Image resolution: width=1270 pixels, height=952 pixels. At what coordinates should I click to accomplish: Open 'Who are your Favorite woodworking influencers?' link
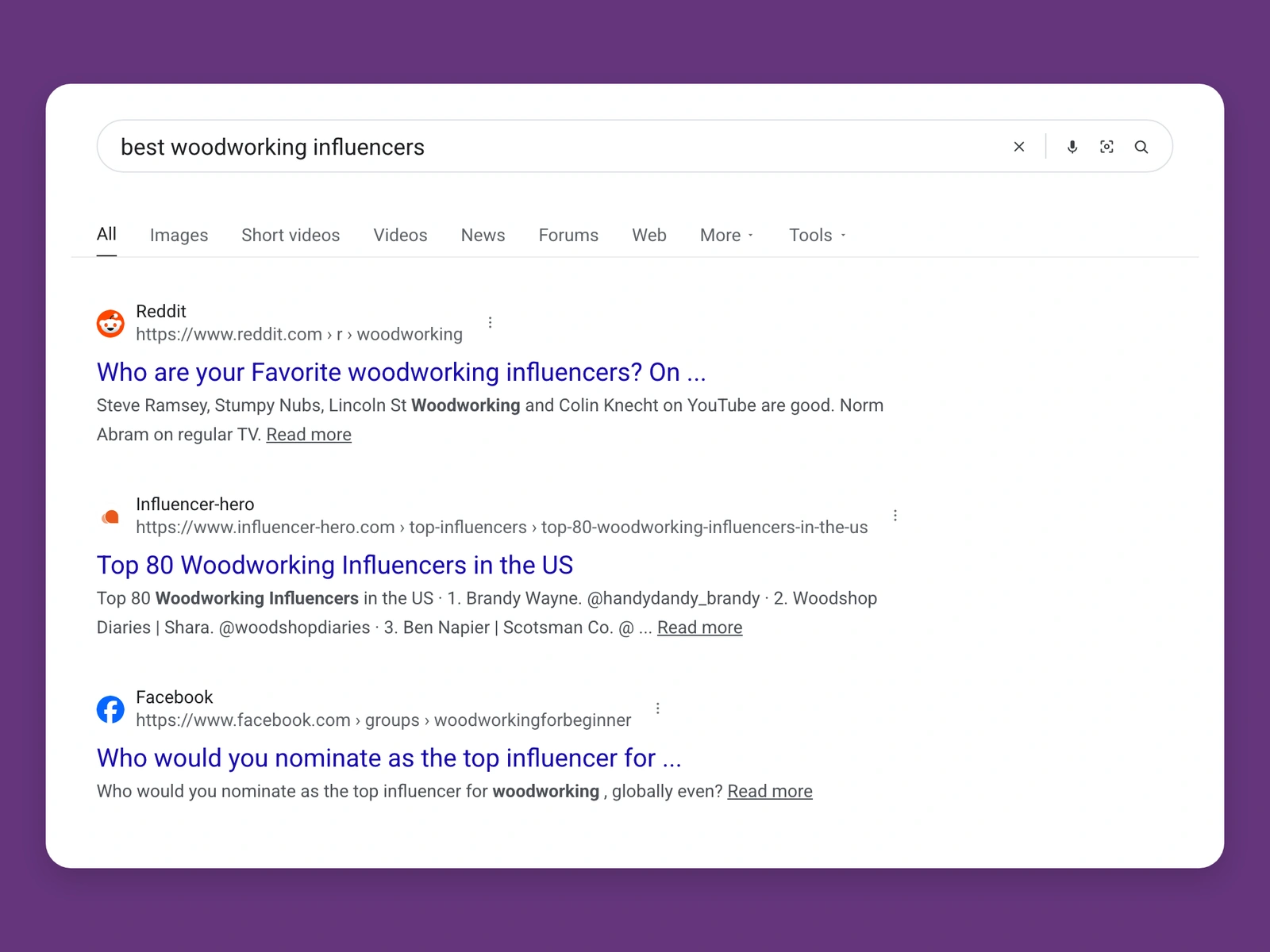pos(401,372)
